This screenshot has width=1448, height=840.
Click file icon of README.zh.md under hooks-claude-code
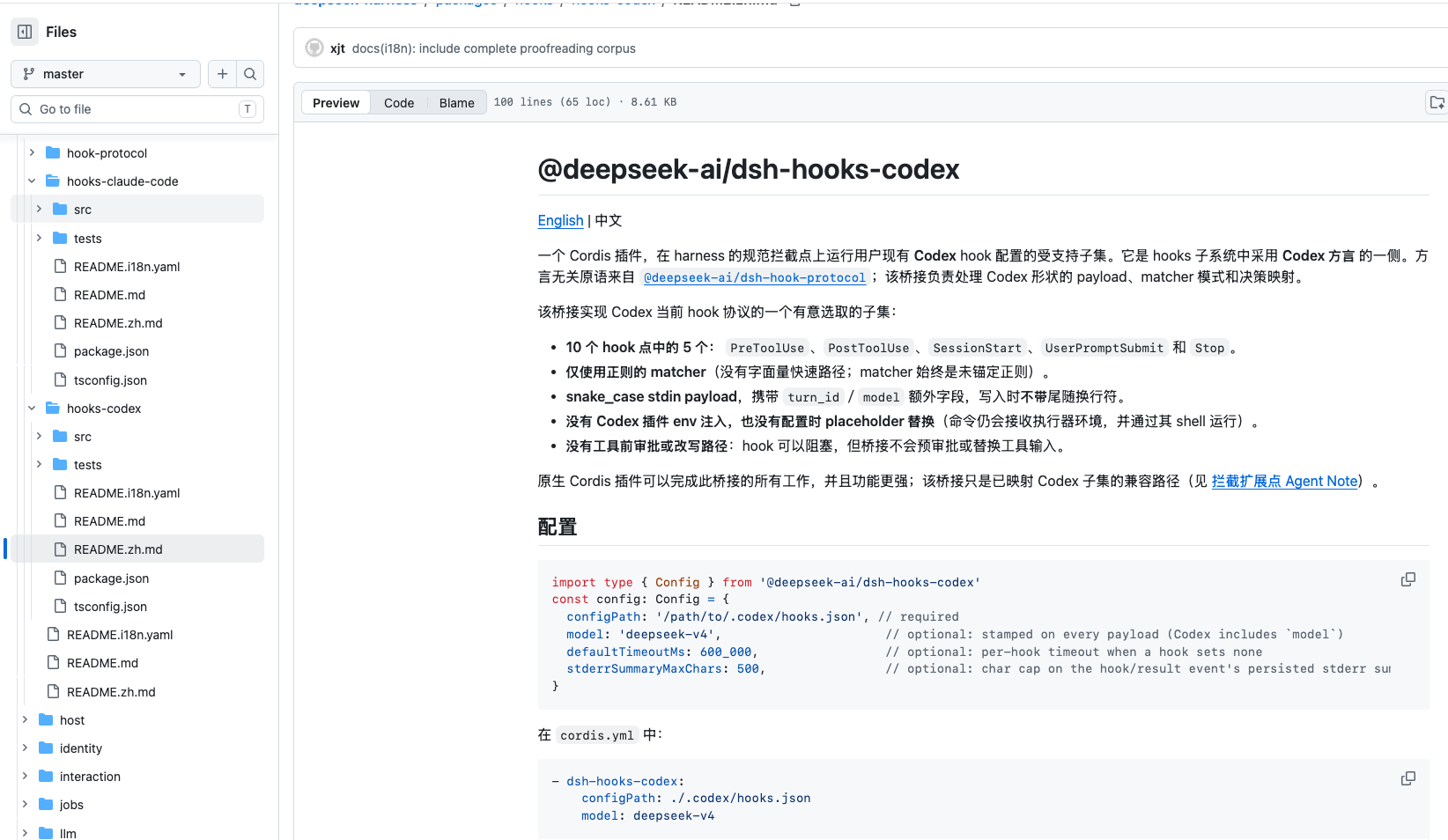60,322
